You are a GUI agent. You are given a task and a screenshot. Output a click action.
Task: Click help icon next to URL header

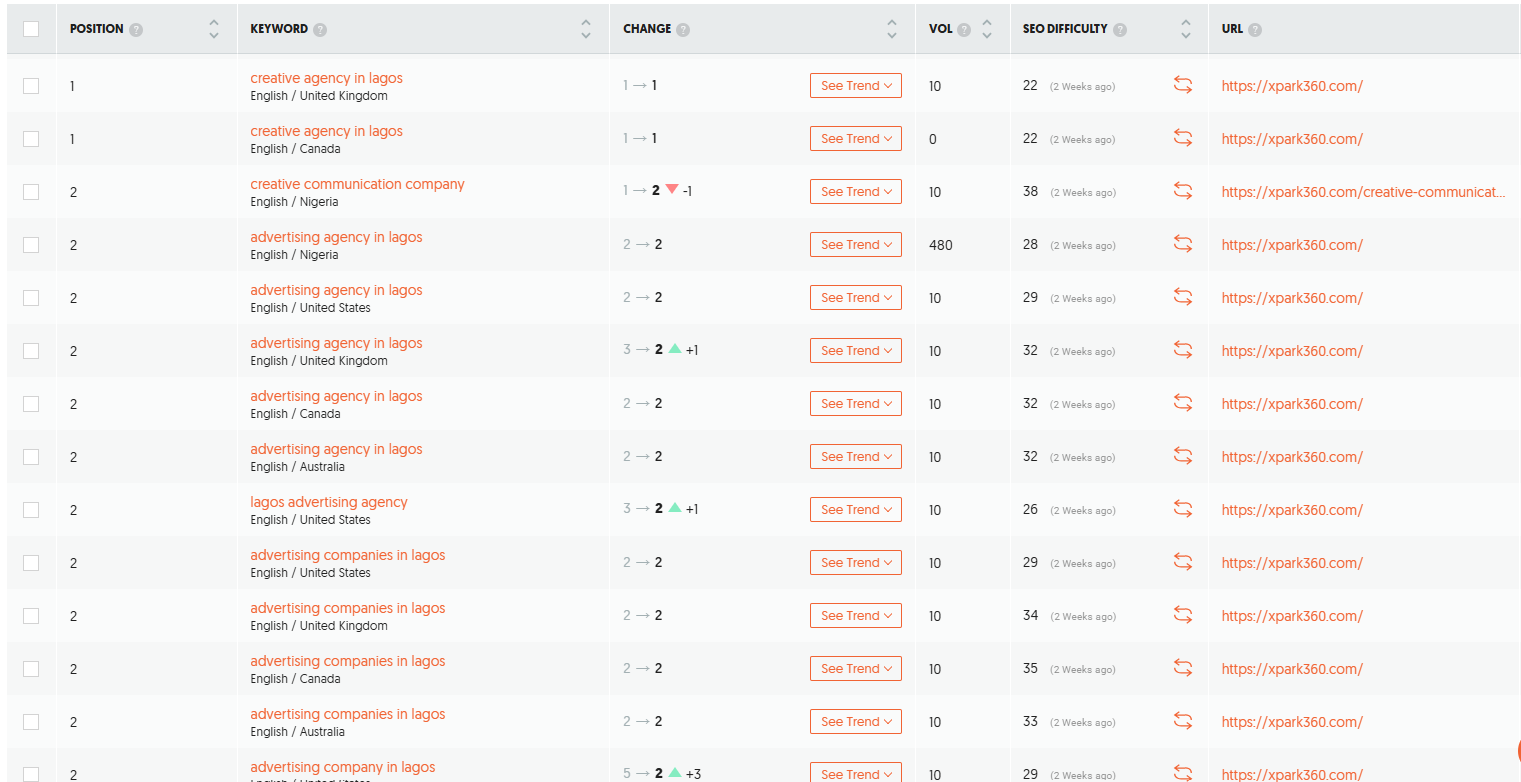coord(1255,29)
